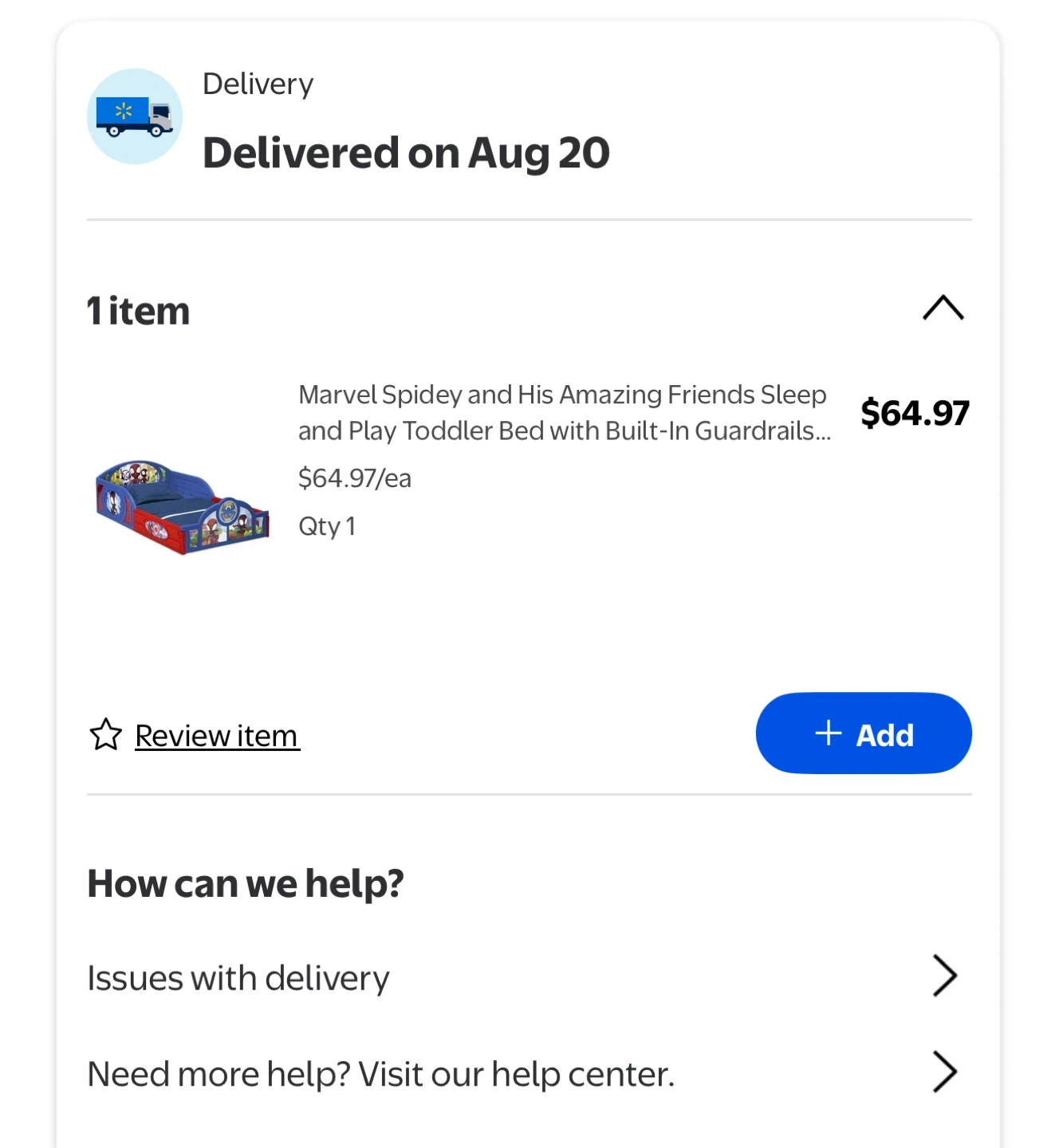The height and width of the screenshot is (1148, 1059).
Task: Open the Issues with delivery chevron arrow
Action: coord(944,976)
